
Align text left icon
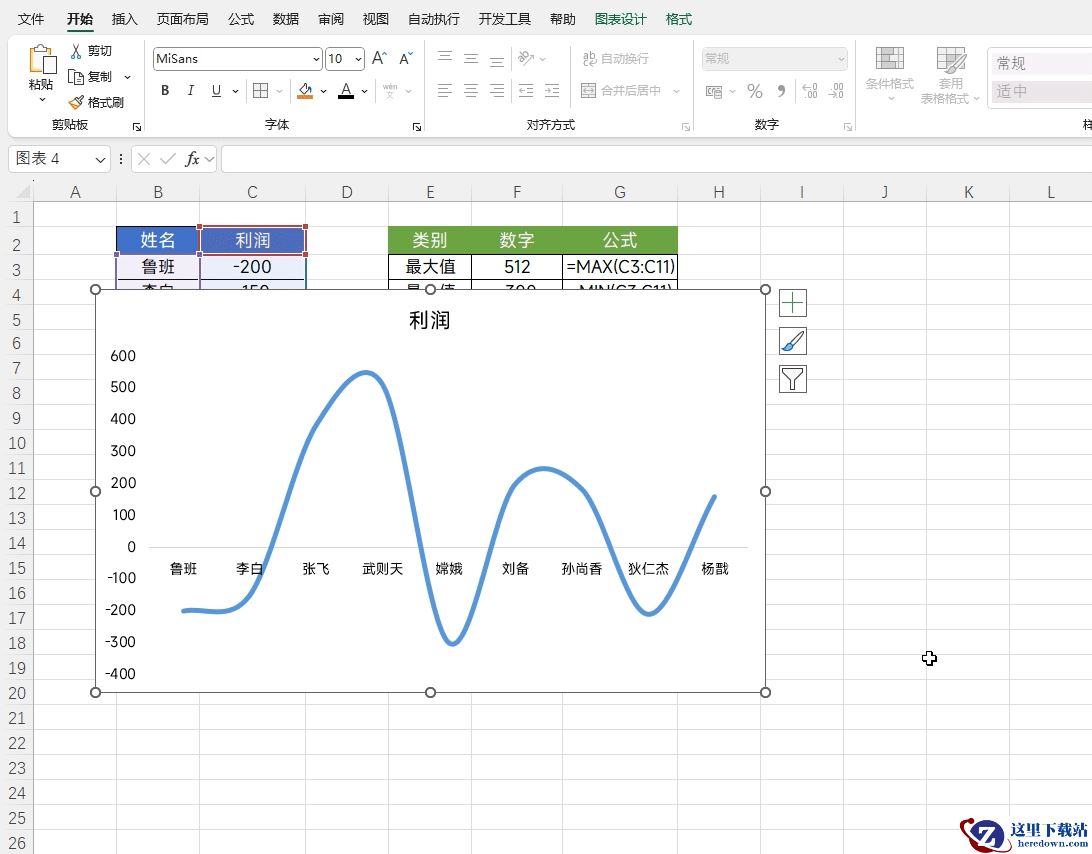pyautogui.click(x=445, y=91)
